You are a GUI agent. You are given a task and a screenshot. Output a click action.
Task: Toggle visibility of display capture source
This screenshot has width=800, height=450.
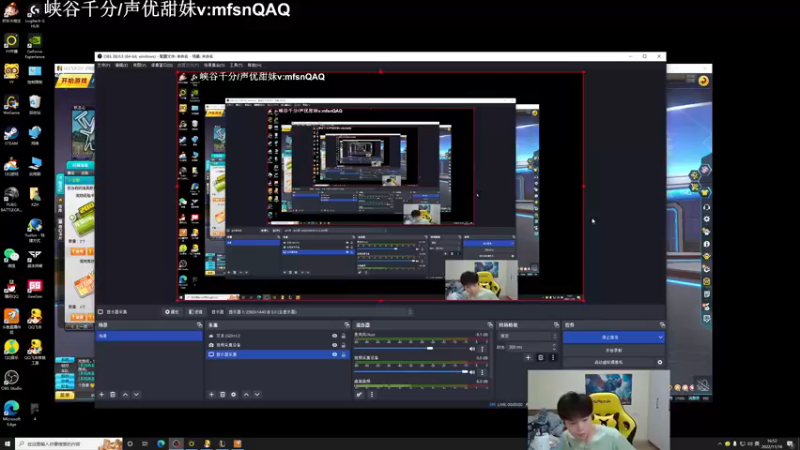click(335, 354)
